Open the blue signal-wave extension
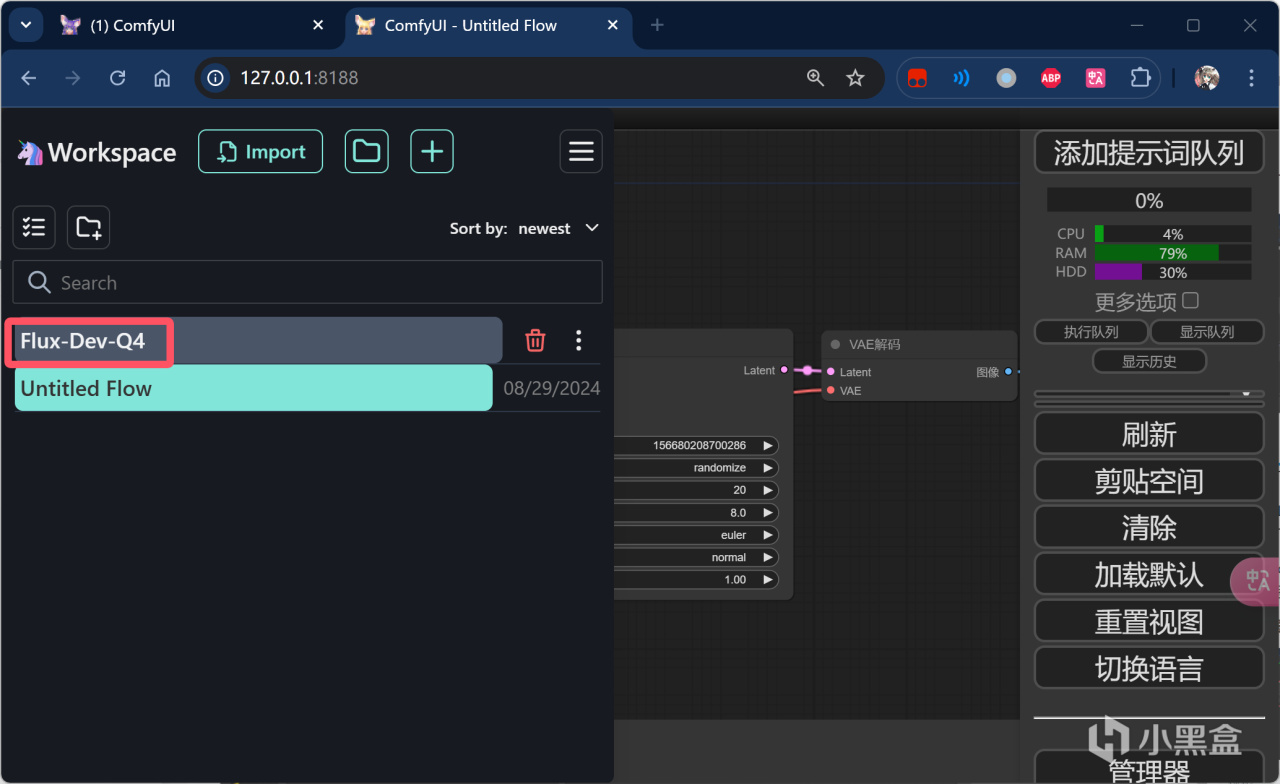Viewport: 1280px width, 784px height. click(961, 78)
